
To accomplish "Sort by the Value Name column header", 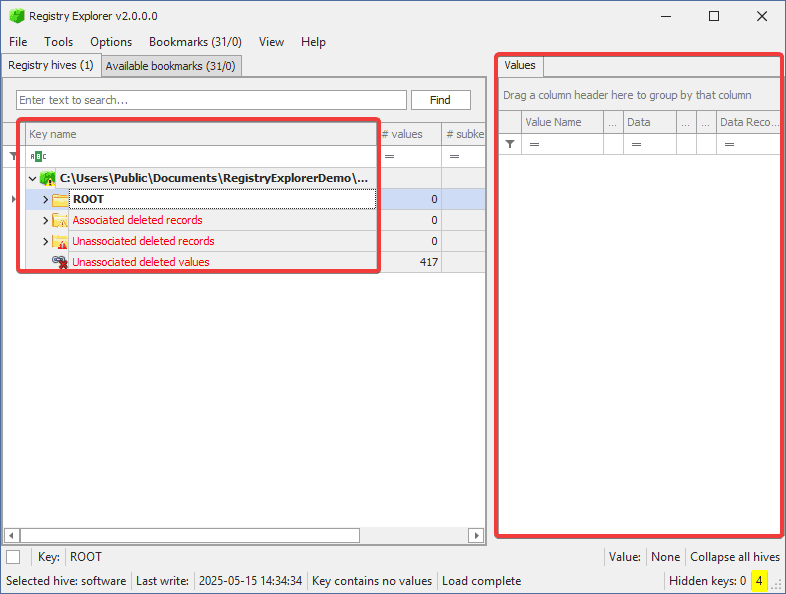I will click(x=562, y=122).
